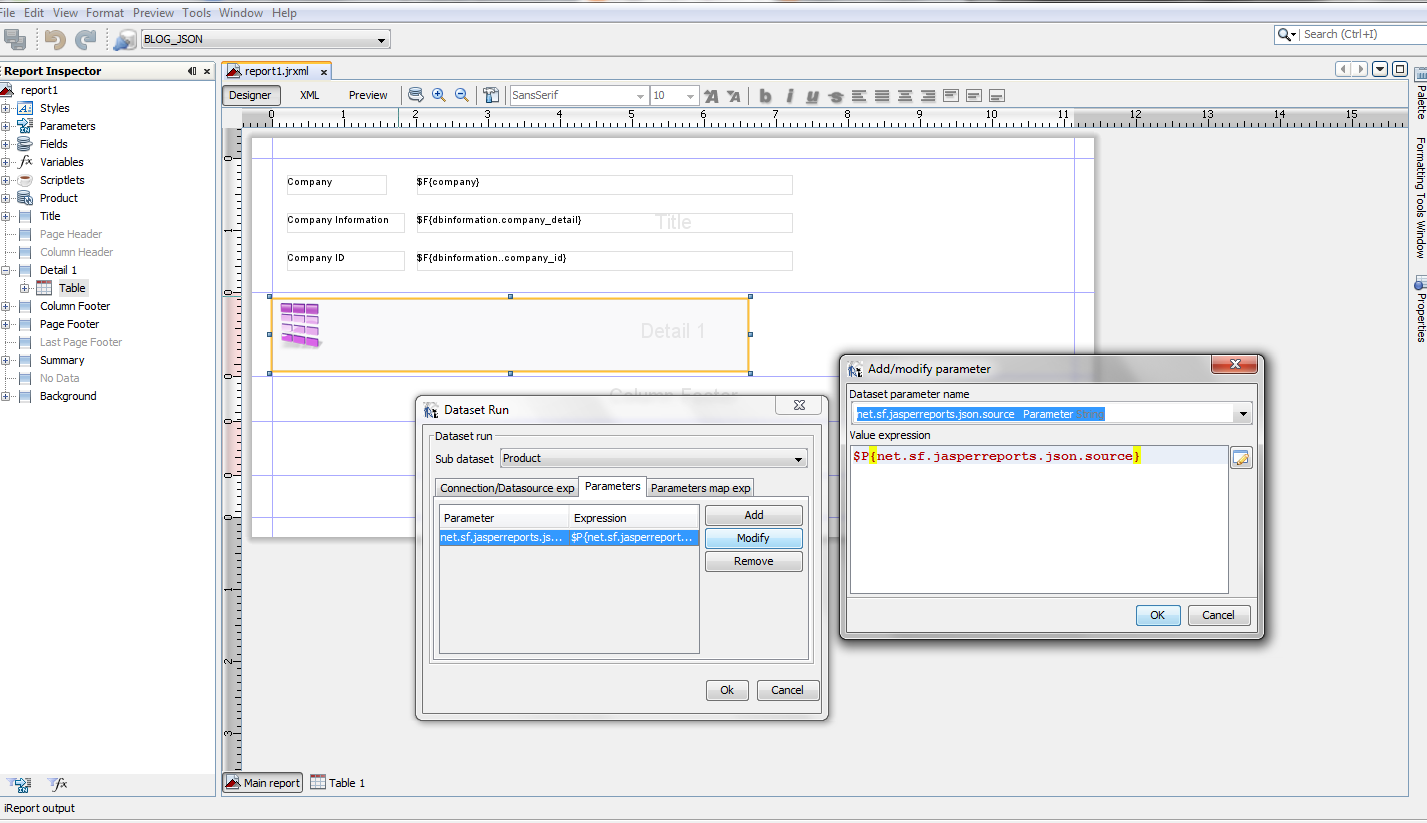Align text to bottom

pos(997,96)
